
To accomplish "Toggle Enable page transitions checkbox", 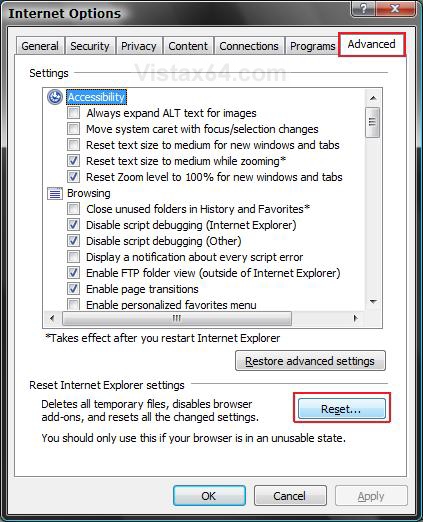I will (73, 289).
